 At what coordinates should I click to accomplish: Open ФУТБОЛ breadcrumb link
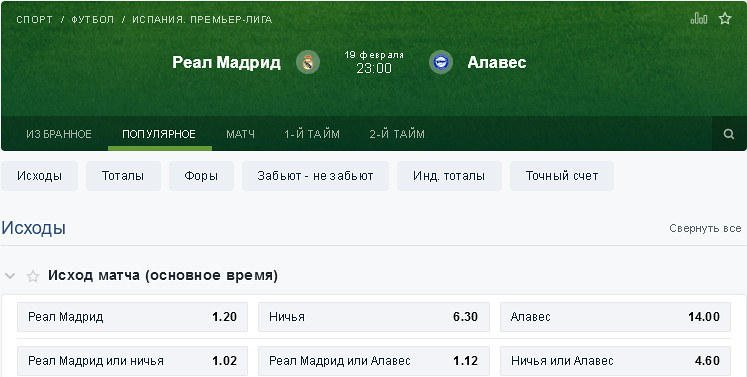pyautogui.click(x=92, y=20)
